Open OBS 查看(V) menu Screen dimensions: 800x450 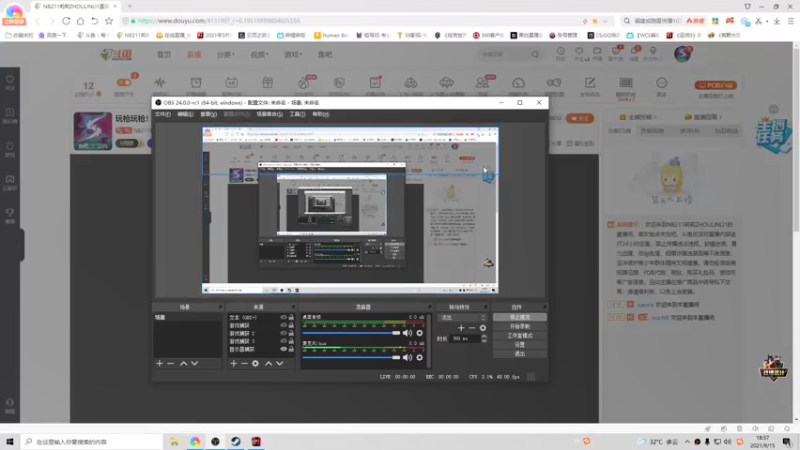208,114
